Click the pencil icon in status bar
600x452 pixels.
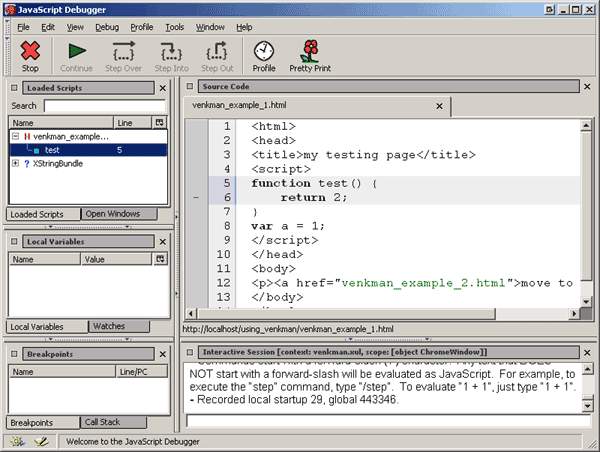(x=41, y=442)
